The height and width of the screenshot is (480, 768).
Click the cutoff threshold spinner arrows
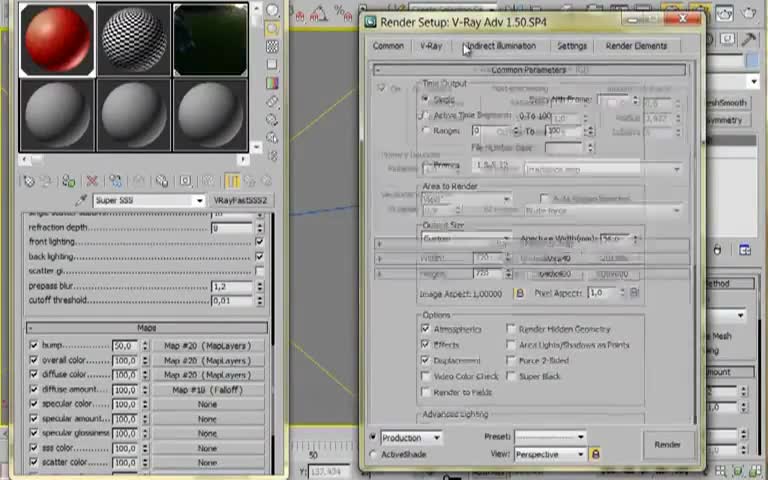pyautogui.click(x=260, y=300)
